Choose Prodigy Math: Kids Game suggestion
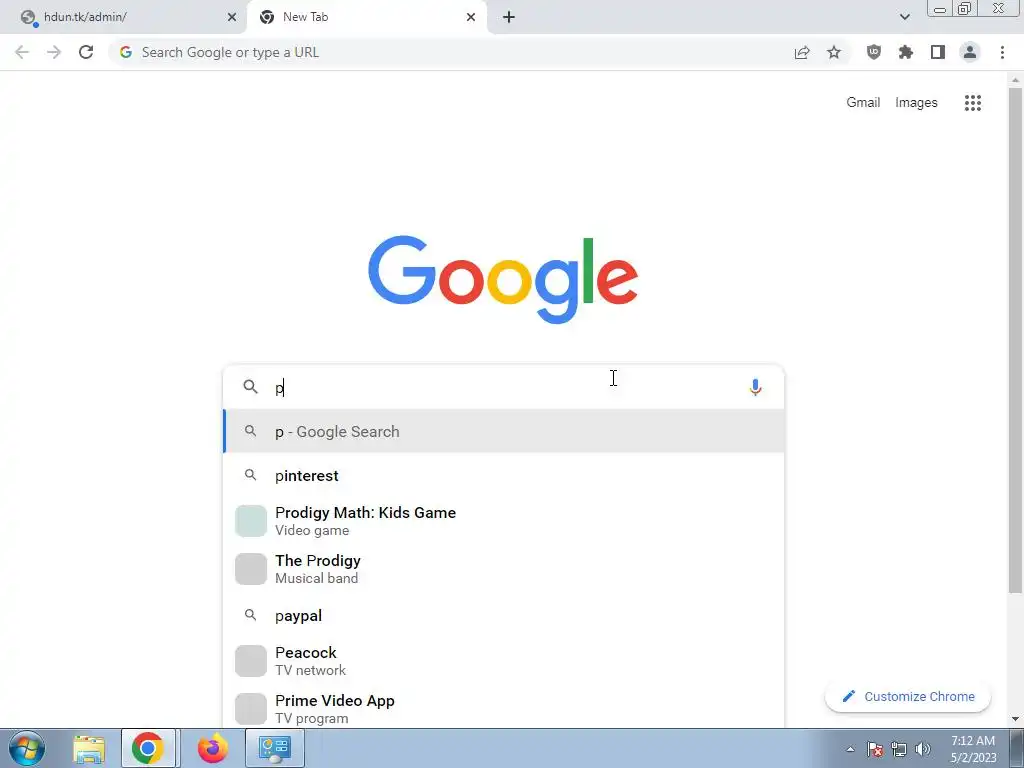The width and height of the screenshot is (1024, 768). tap(504, 520)
